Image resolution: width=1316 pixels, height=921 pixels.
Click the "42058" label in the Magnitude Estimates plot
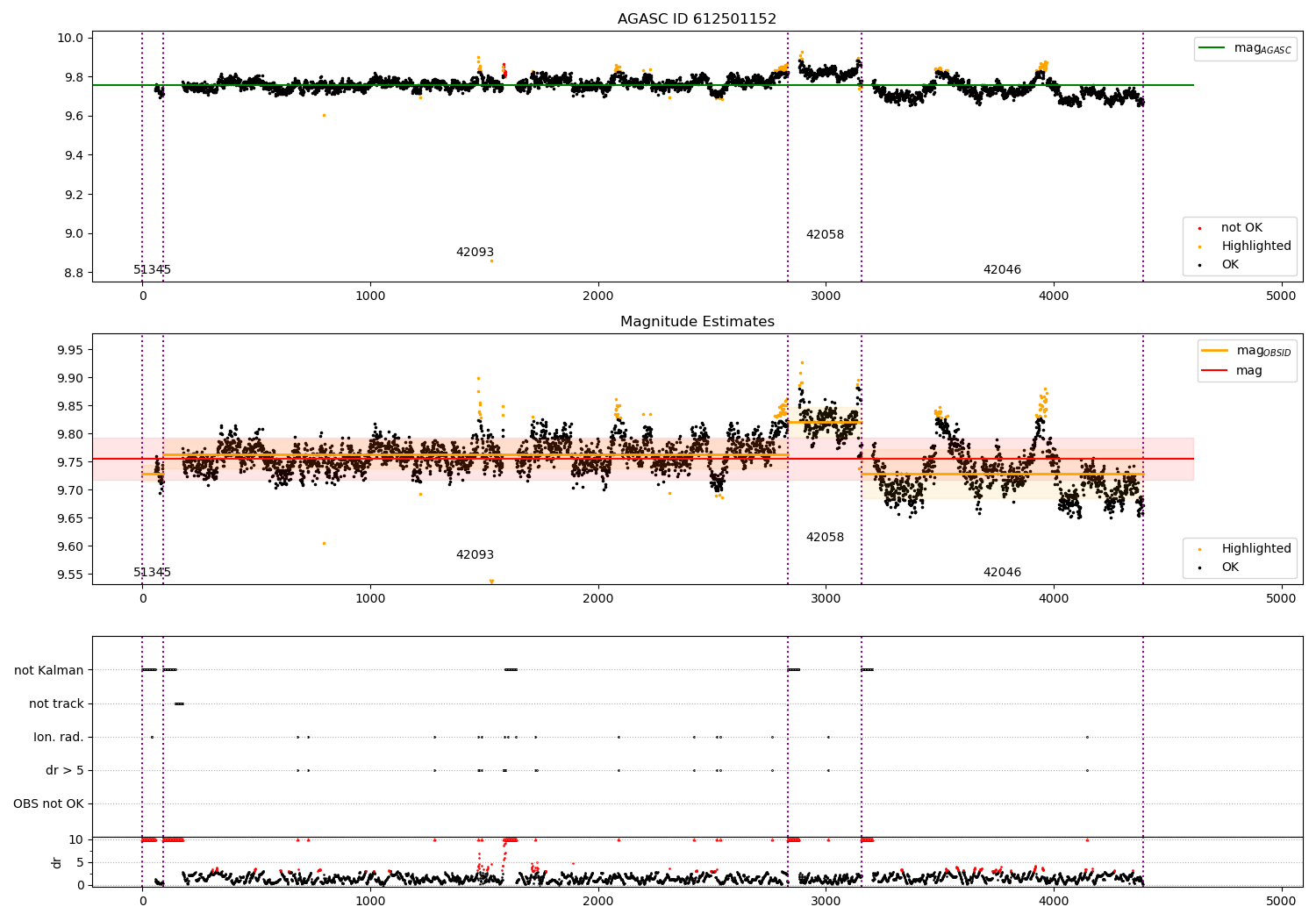click(x=825, y=538)
